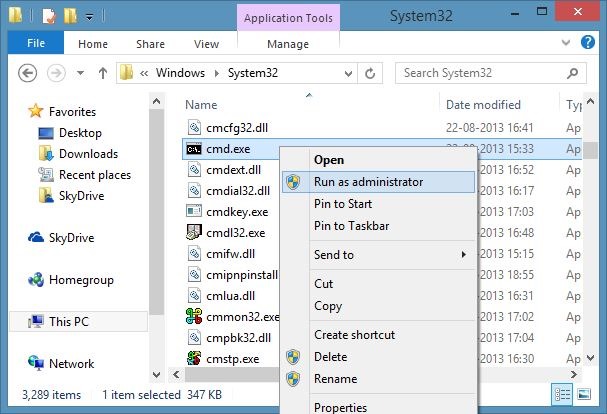607x414 pixels.
Task: Open the recent locations dropdown arrow
Action: pos(80,73)
